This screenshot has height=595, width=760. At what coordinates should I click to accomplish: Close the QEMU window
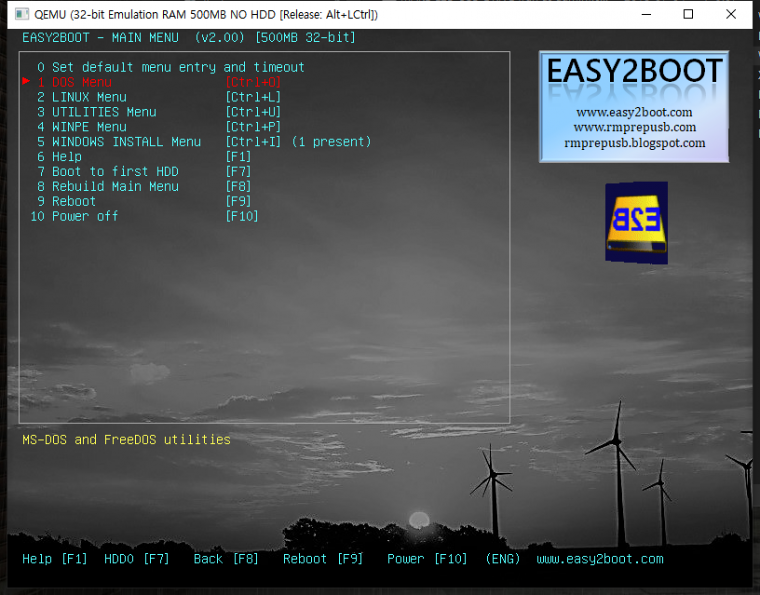[731, 15]
